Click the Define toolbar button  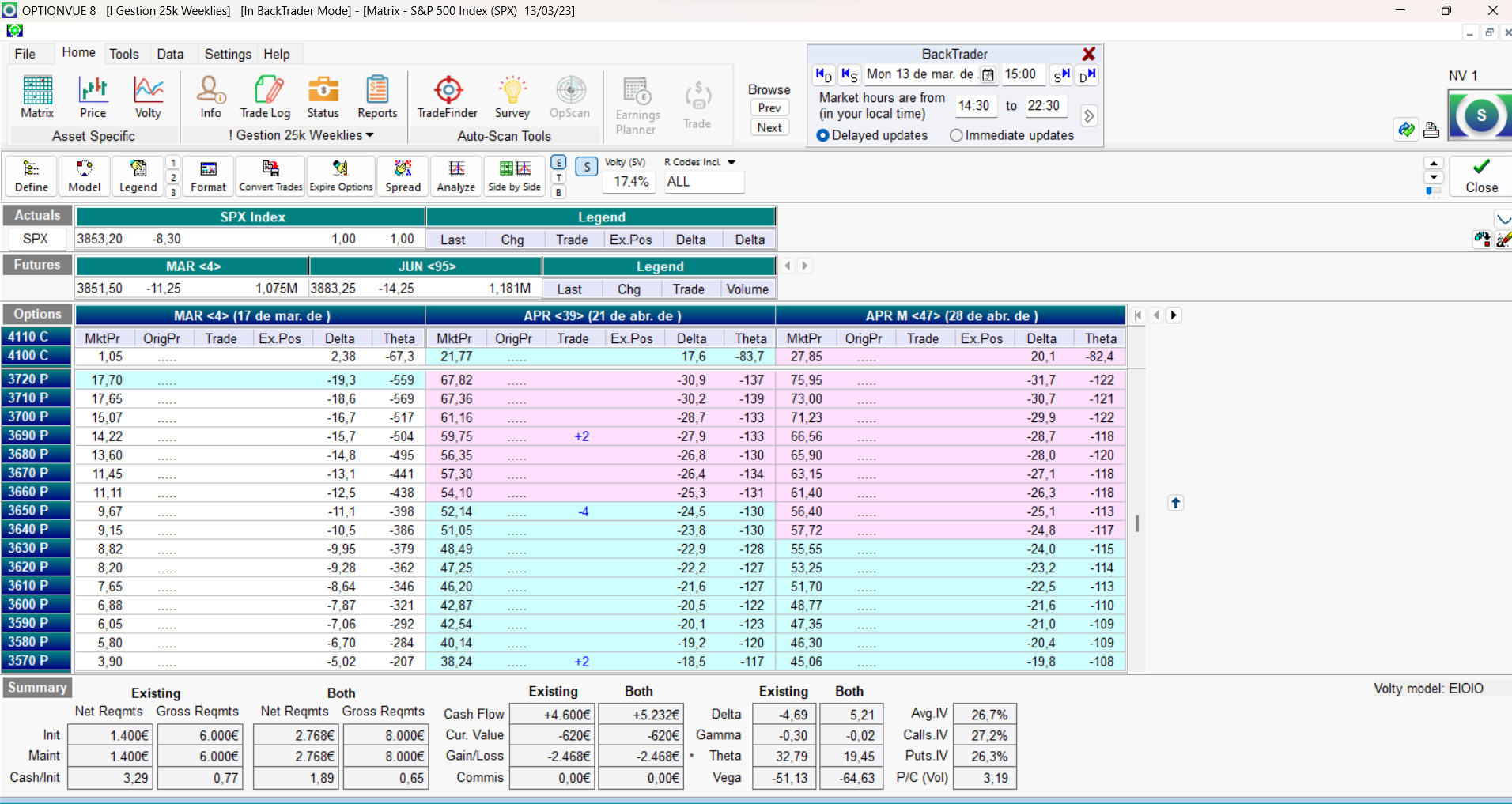(x=32, y=176)
